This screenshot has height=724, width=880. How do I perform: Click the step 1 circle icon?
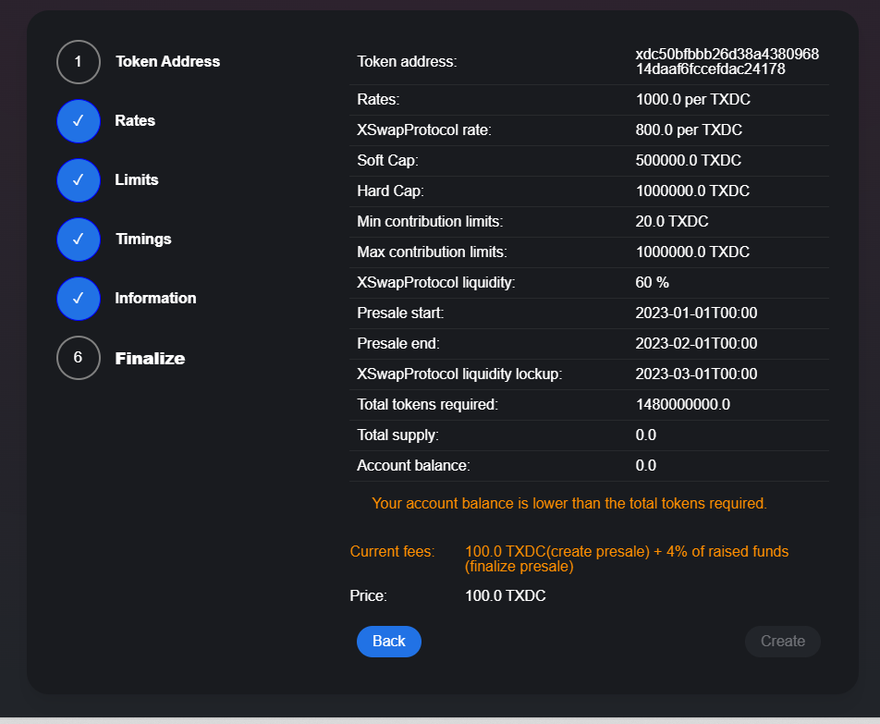click(x=78, y=62)
